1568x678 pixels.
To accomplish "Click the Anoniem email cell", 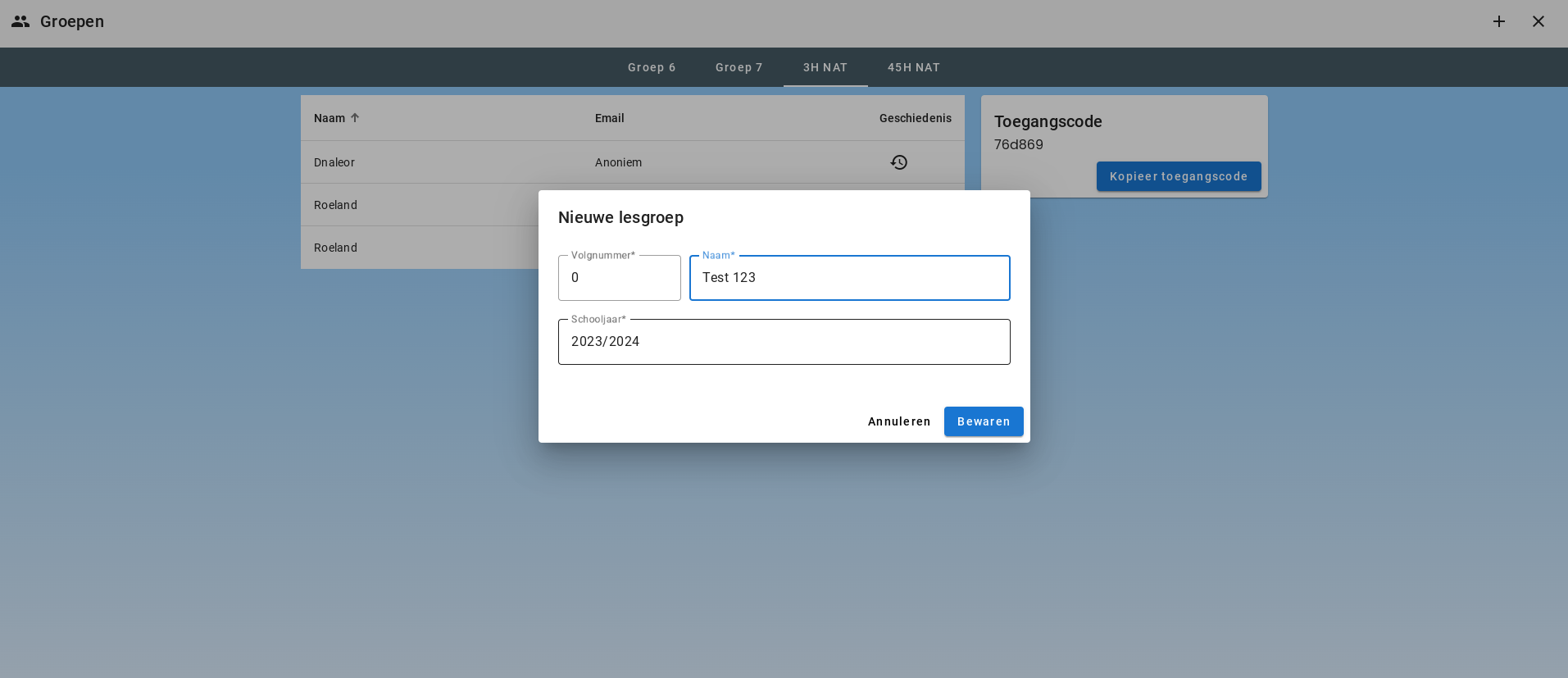I will click(x=618, y=162).
